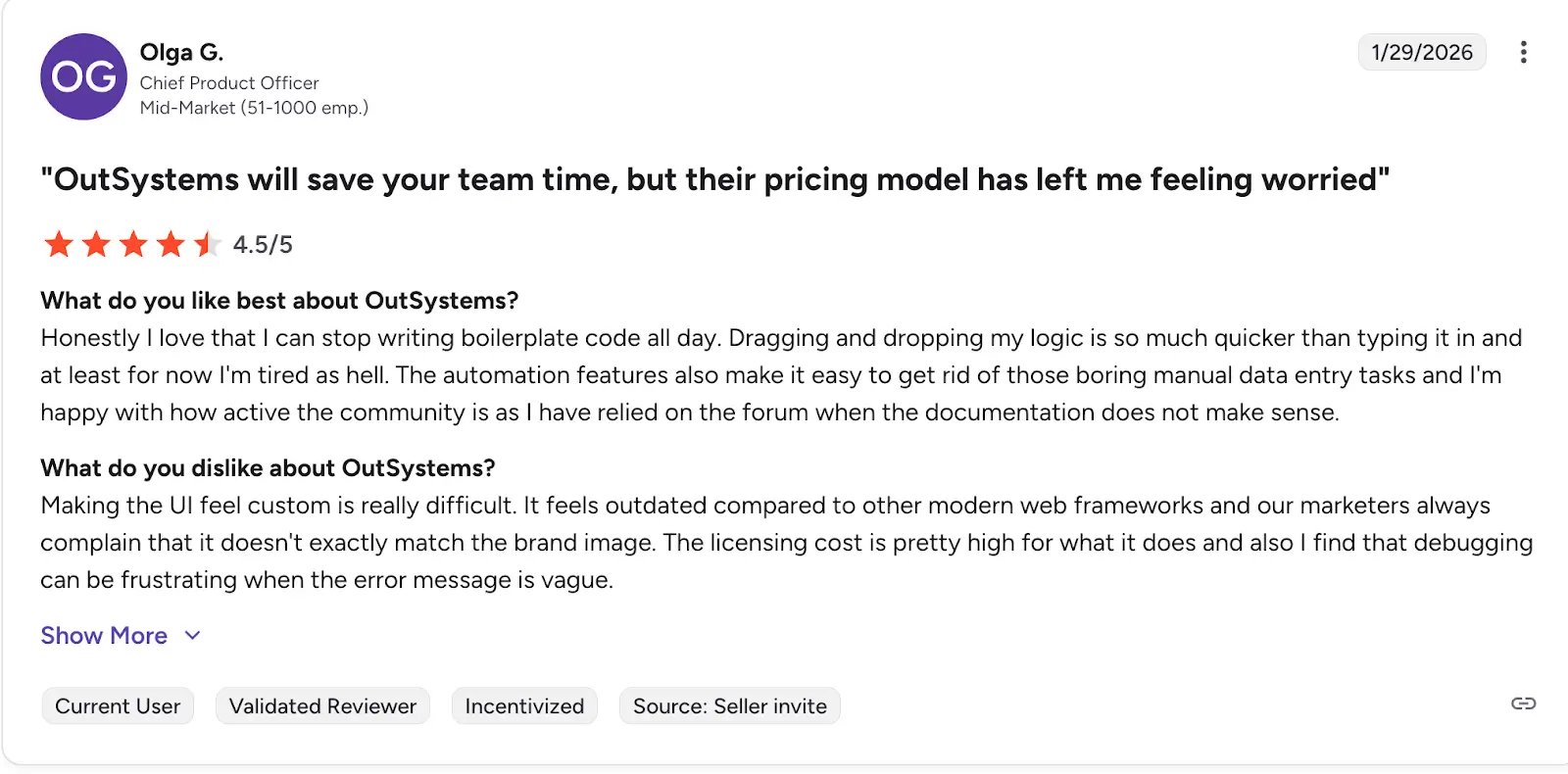Open reviewer name Olga G.
Image resolution: width=1568 pixels, height=774 pixels.
coord(181,52)
